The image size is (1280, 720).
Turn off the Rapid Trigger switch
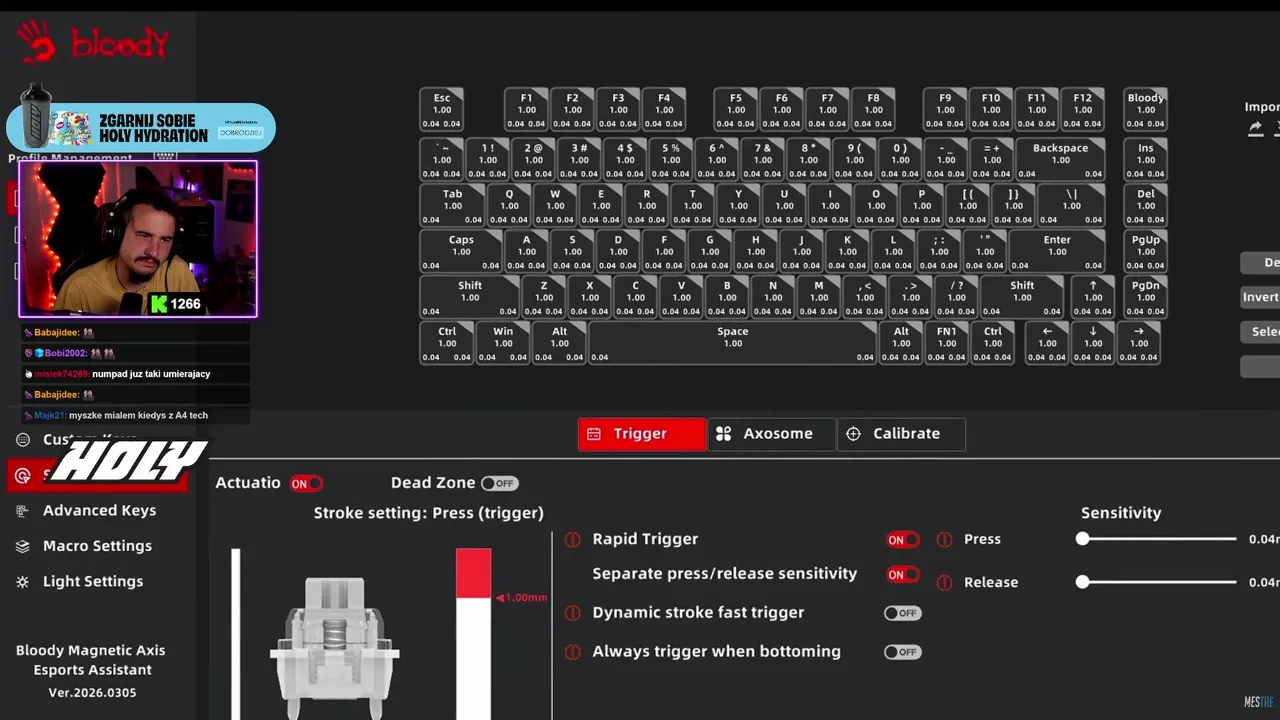(x=903, y=540)
